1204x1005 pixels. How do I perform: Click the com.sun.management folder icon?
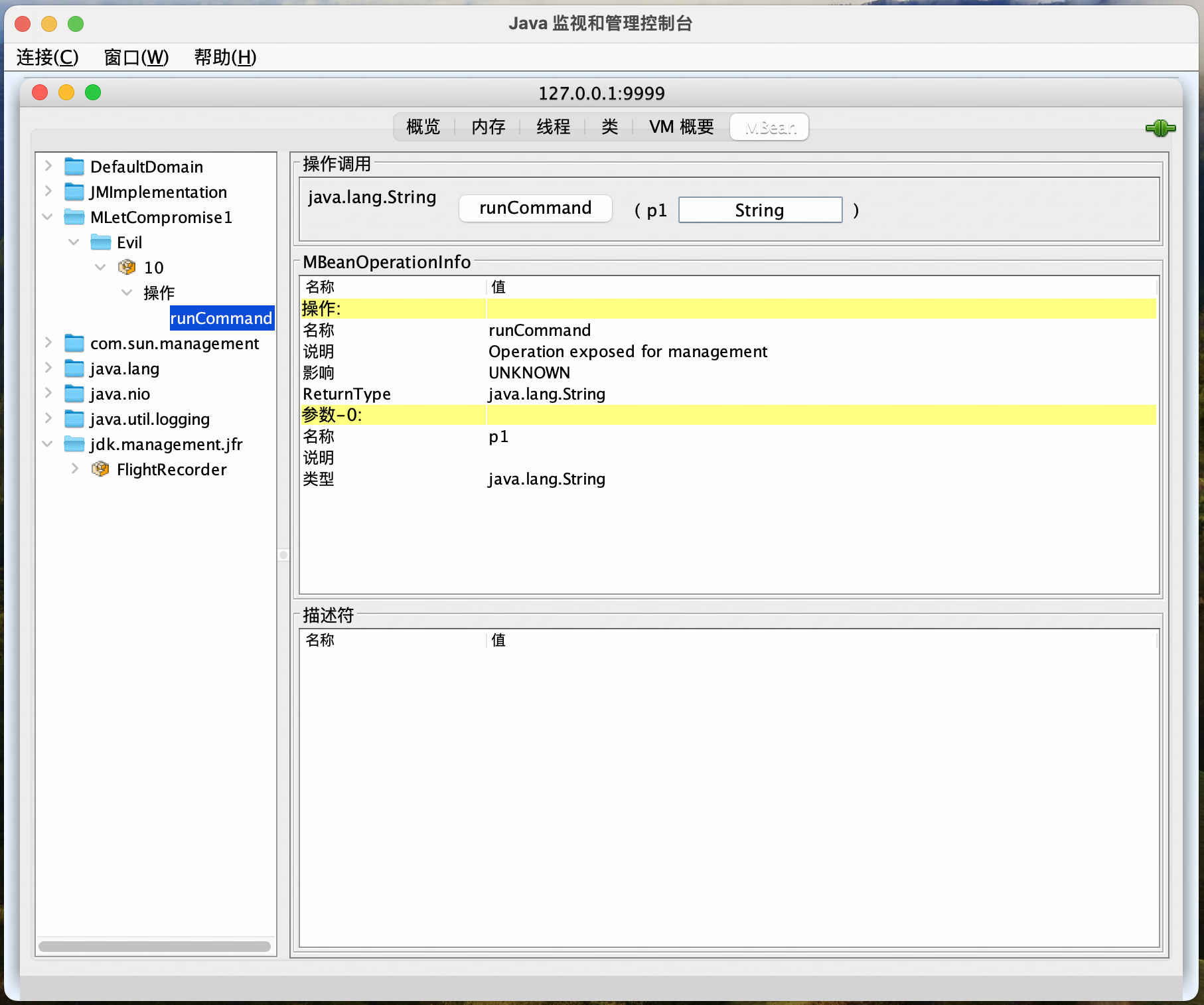(74, 343)
